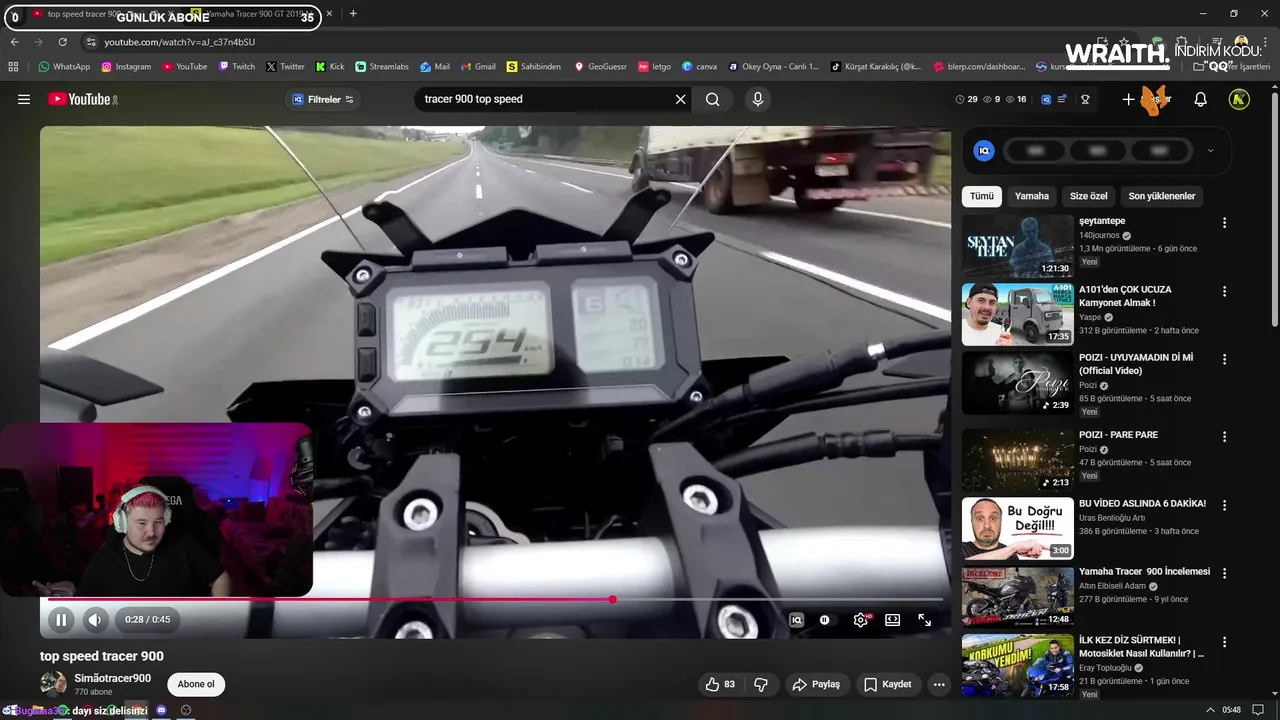This screenshot has width=1280, height=720.
Task: Open the 'POIZI - UYUYAMADIN Dİ Mİ' video title
Action: 1136,364
